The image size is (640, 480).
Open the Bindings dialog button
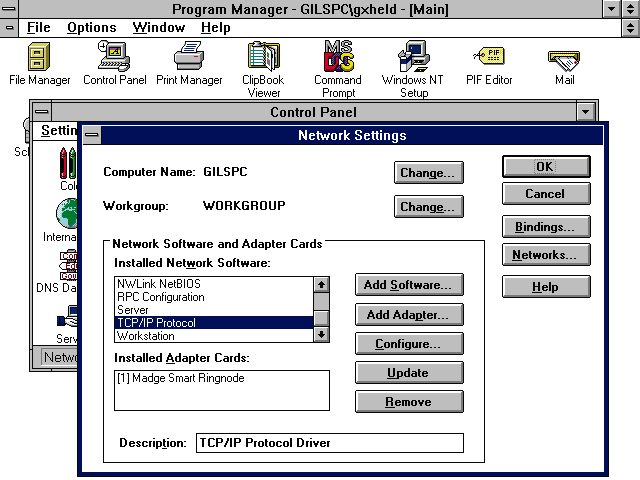pos(545,227)
